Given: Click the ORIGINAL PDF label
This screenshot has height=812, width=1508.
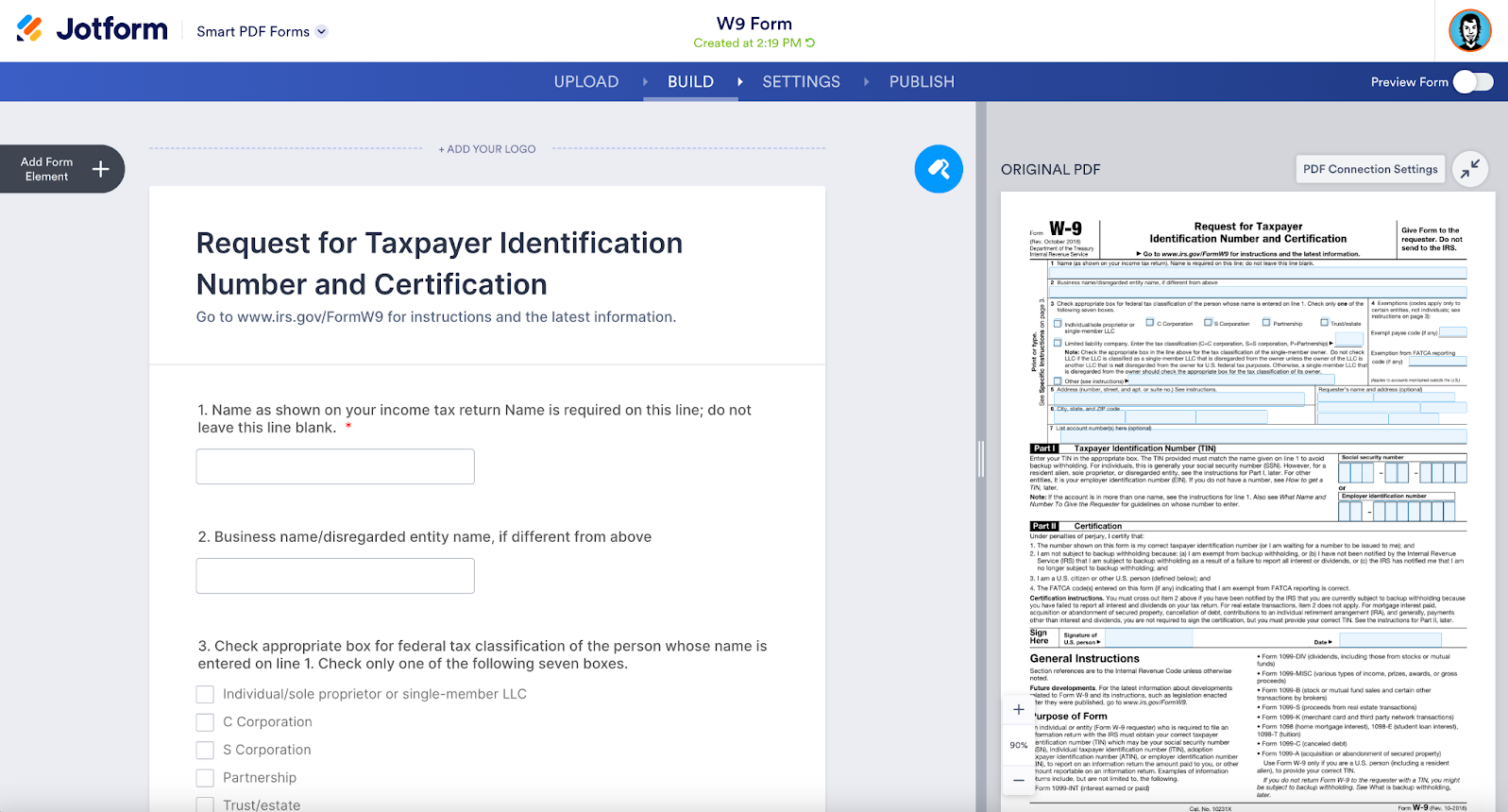Looking at the screenshot, I should 1050,170.
